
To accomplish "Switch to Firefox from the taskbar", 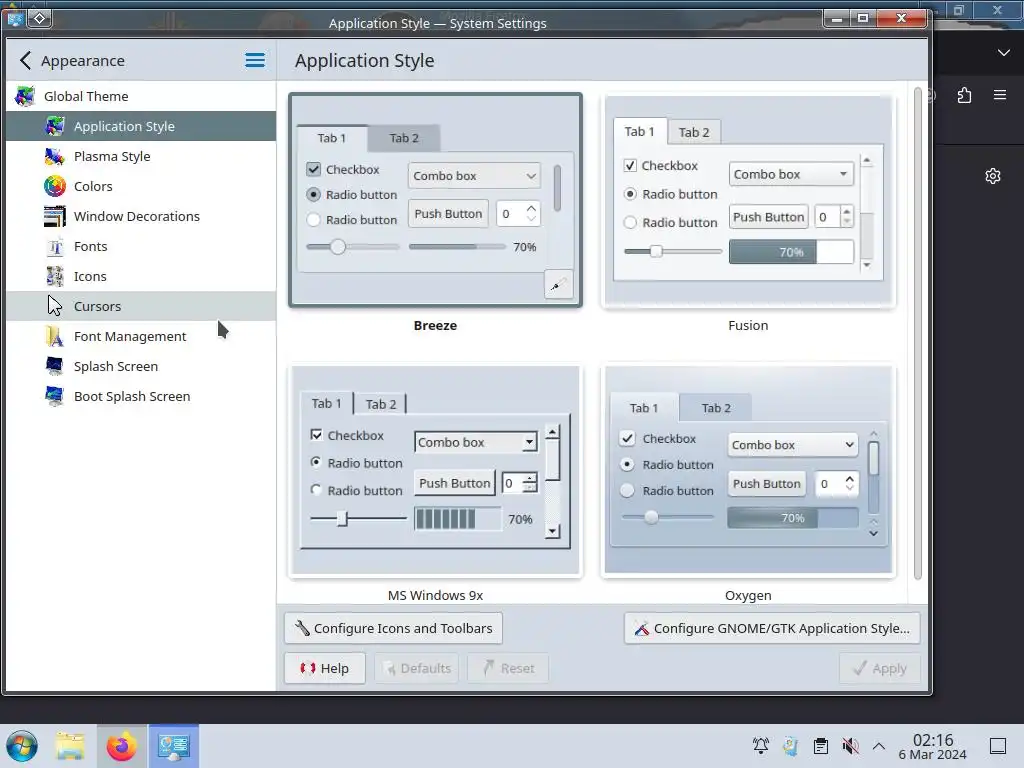I will 122,746.
